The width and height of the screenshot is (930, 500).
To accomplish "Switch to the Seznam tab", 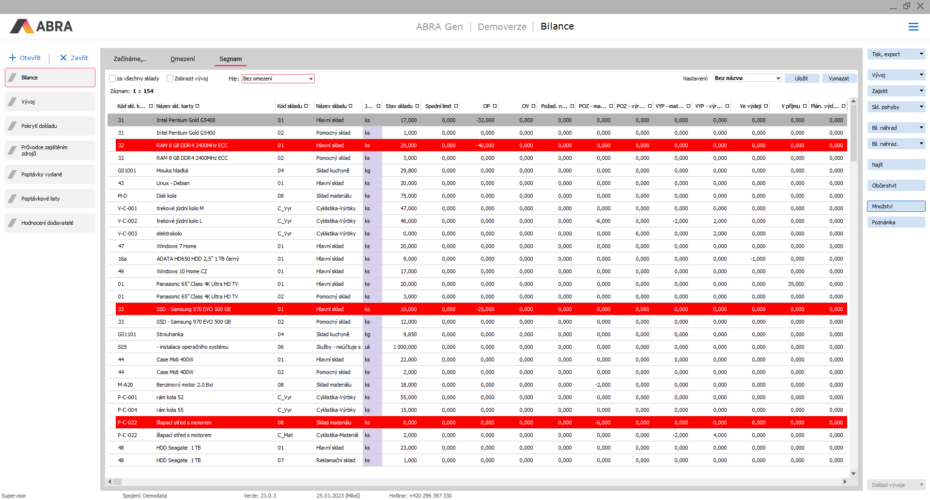I will [231, 59].
